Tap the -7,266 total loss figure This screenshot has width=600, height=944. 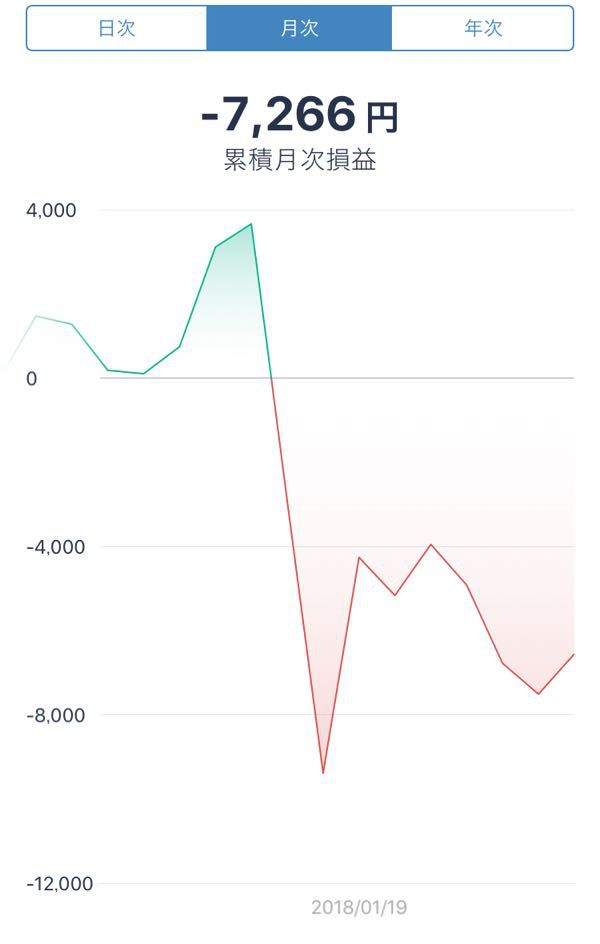point(277,116)
